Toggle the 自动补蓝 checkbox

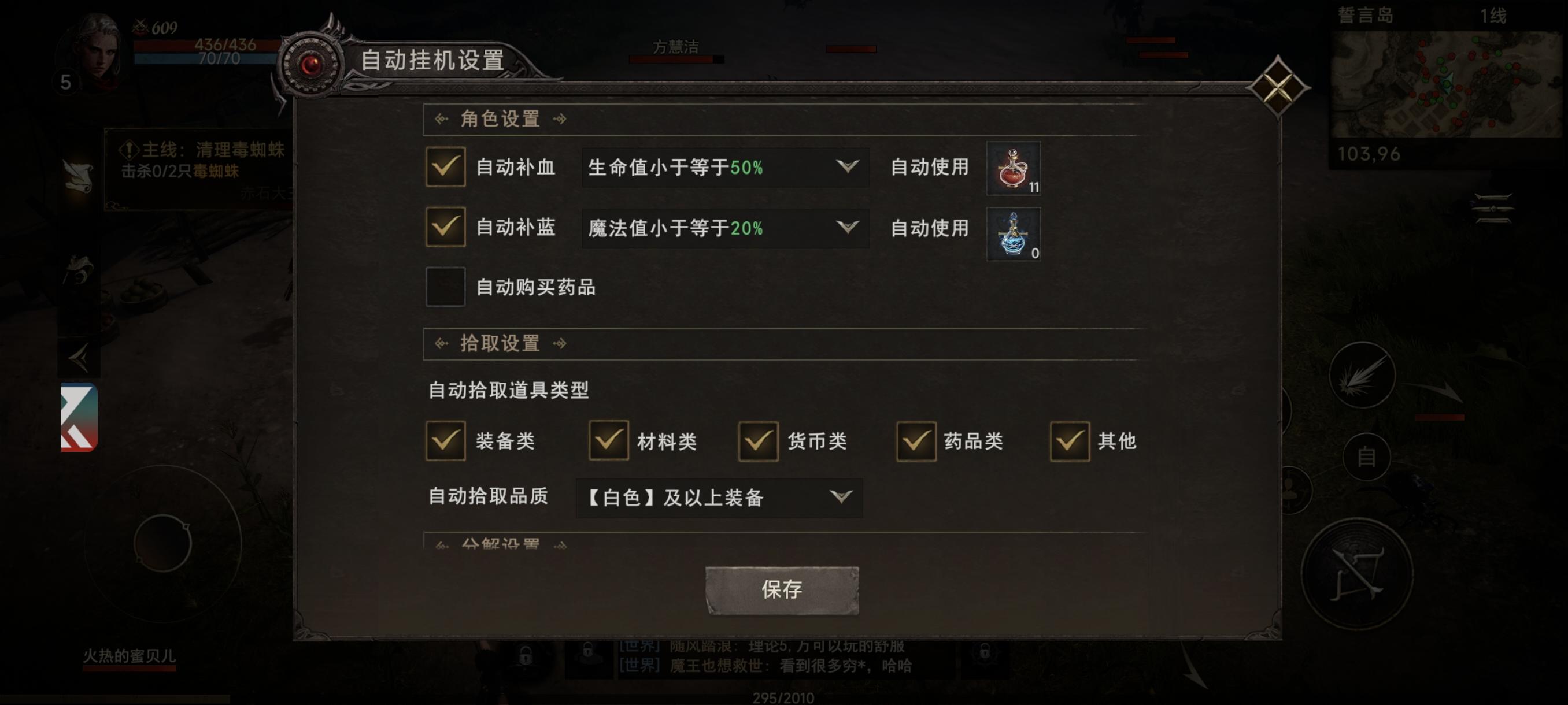pos(446,227)
